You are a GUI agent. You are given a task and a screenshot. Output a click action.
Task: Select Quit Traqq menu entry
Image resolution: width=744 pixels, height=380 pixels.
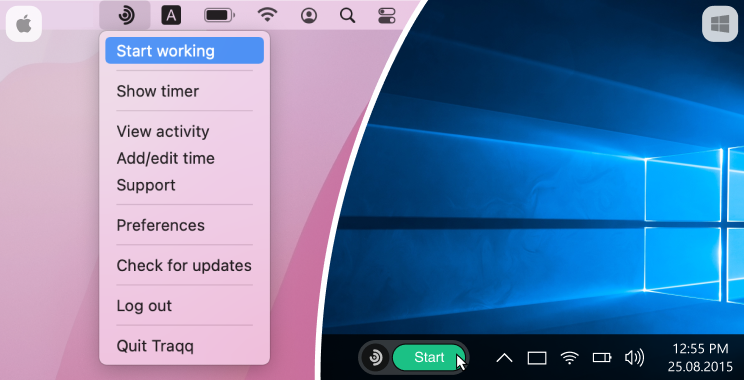coord(185,346)
